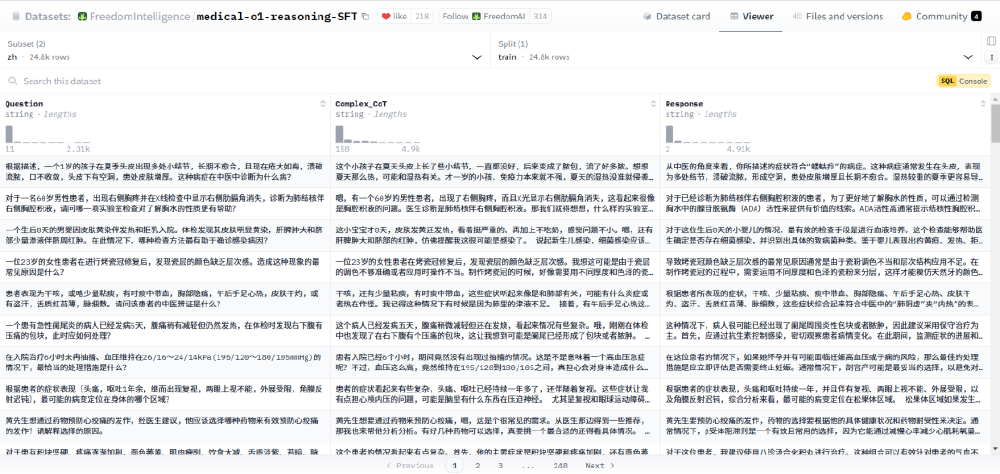Open the 314 followers count
1000x474 pixels.
pyautogui.click(x=540, y=17)
